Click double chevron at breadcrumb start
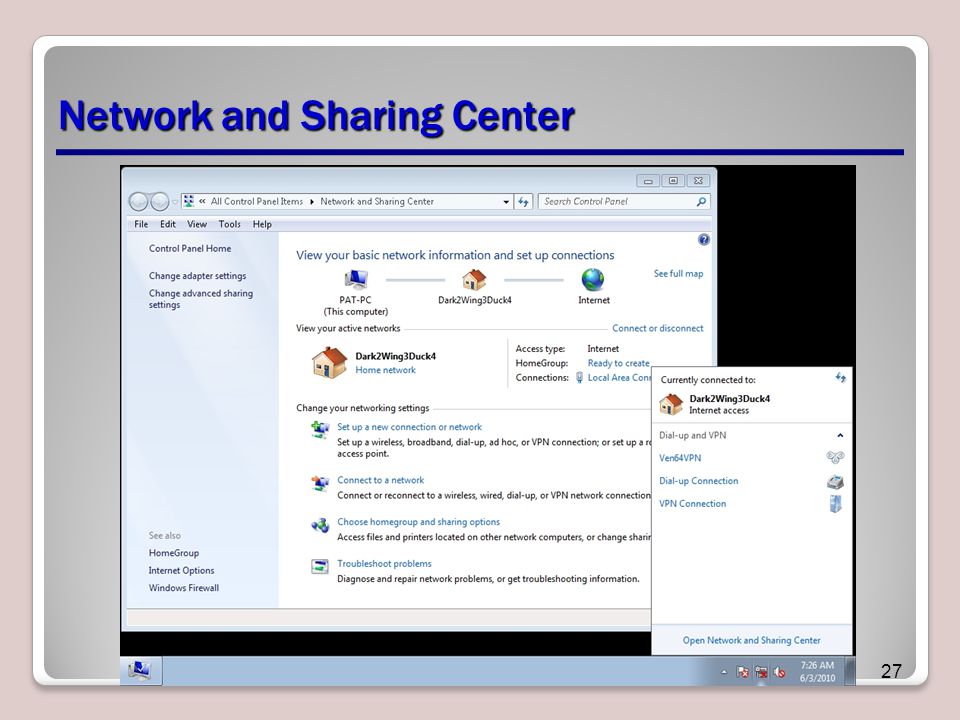The image size is (960, 720). click(202, 201)
